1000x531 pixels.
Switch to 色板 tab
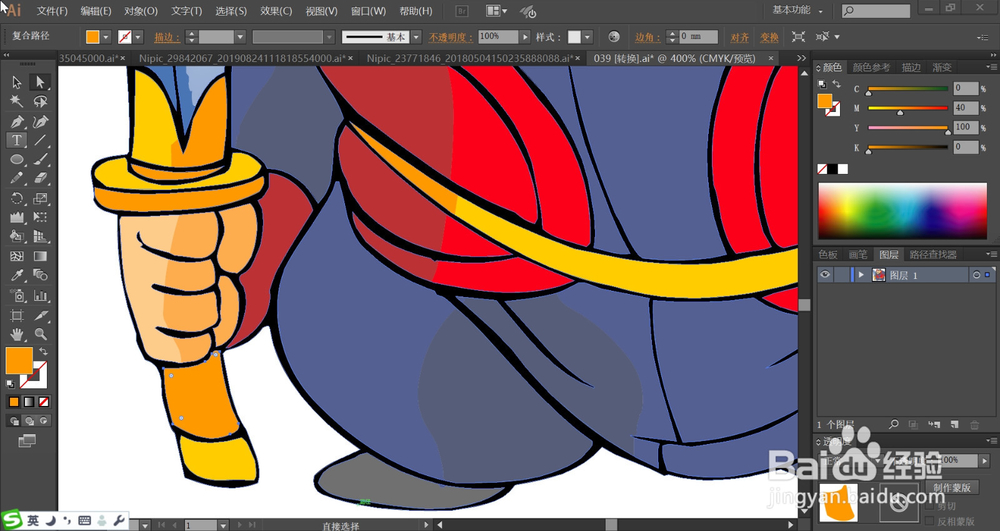tap(828, 254)
